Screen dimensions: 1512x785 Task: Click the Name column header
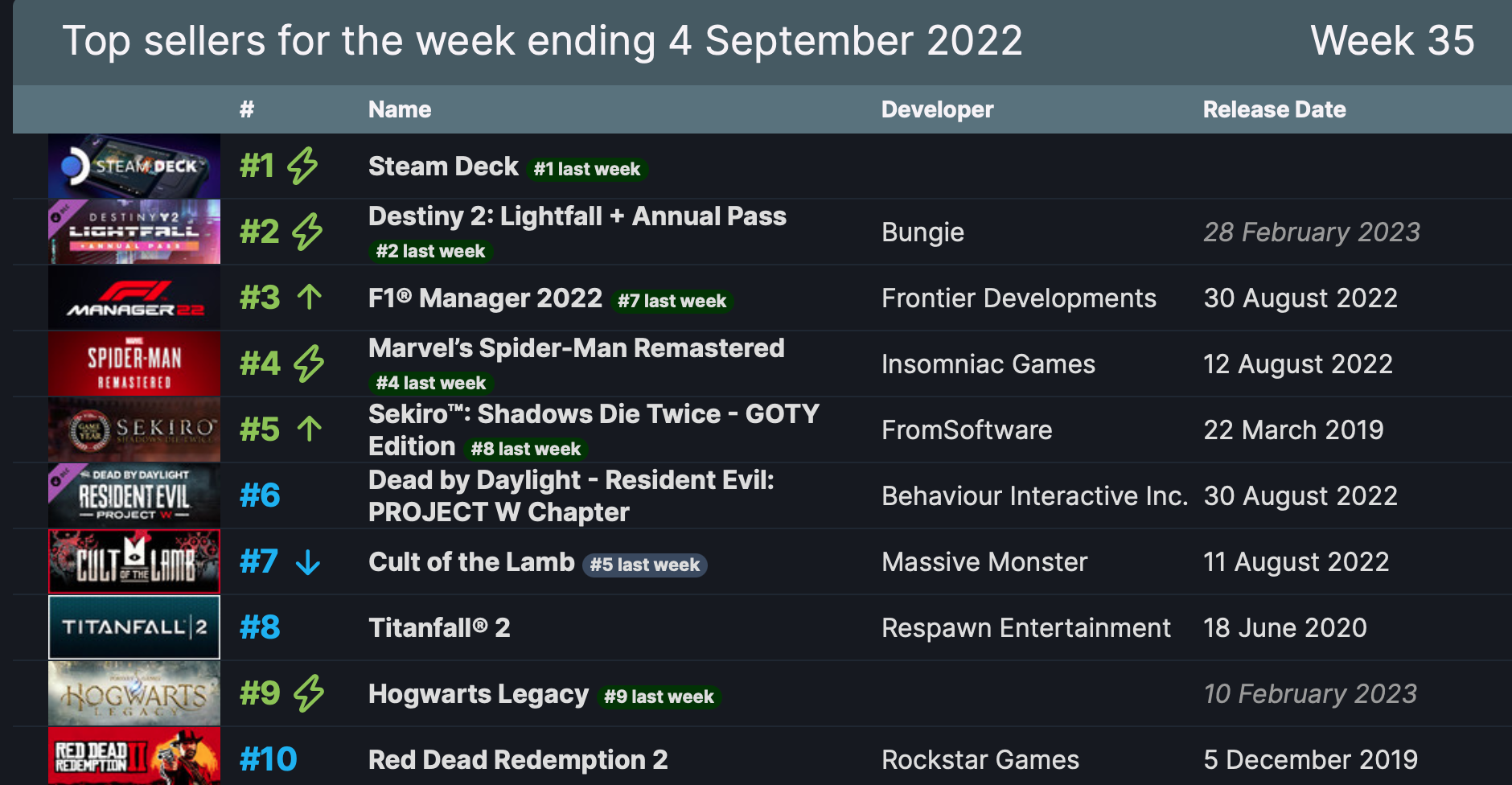coord(400,109)
